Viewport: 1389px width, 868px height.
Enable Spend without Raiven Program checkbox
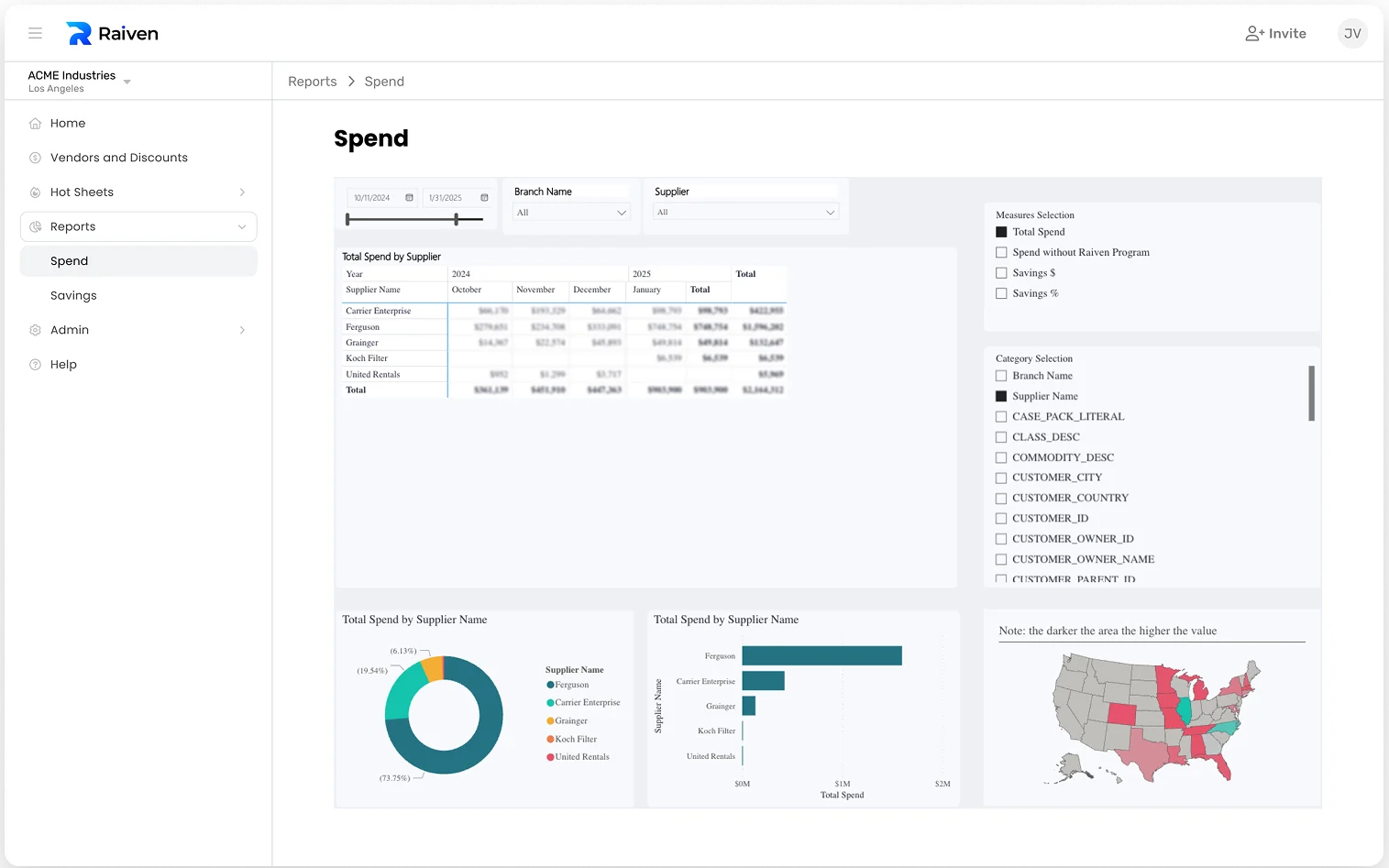click(x=1001, y=252)
